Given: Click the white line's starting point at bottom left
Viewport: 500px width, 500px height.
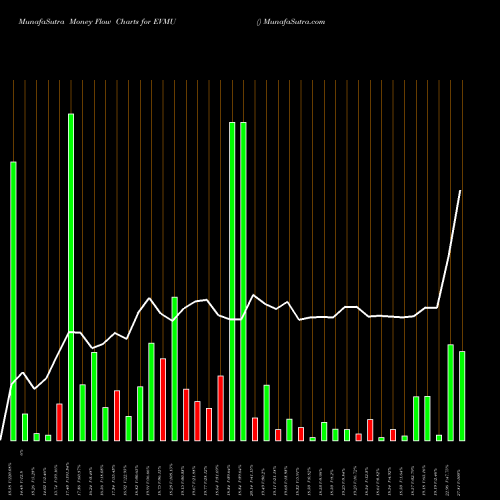Looking at the screenshot, I should coord(1,439).
